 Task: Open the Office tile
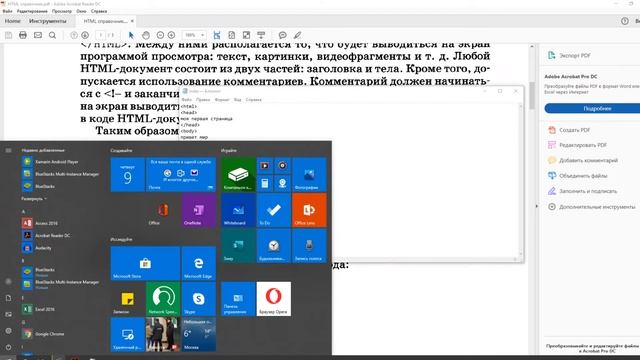(x=162, y=210)
